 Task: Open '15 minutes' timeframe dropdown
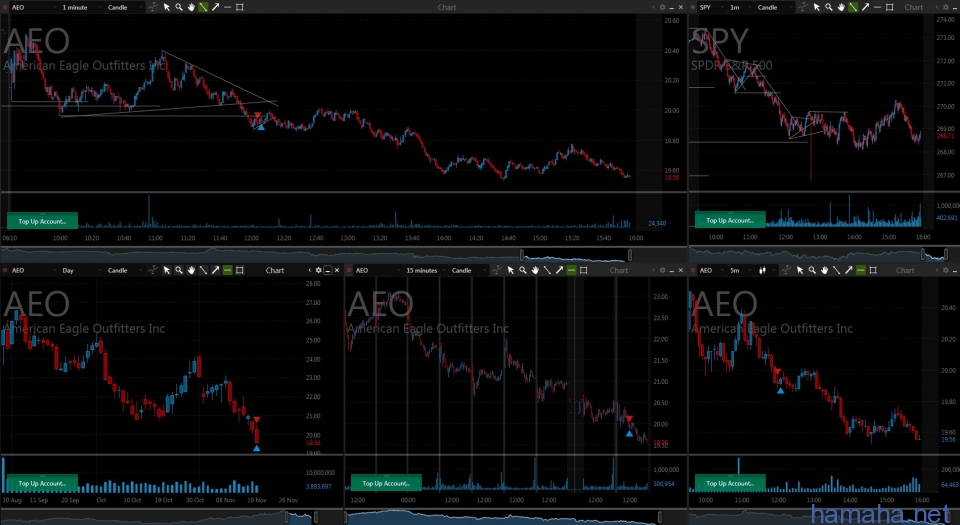426,270
